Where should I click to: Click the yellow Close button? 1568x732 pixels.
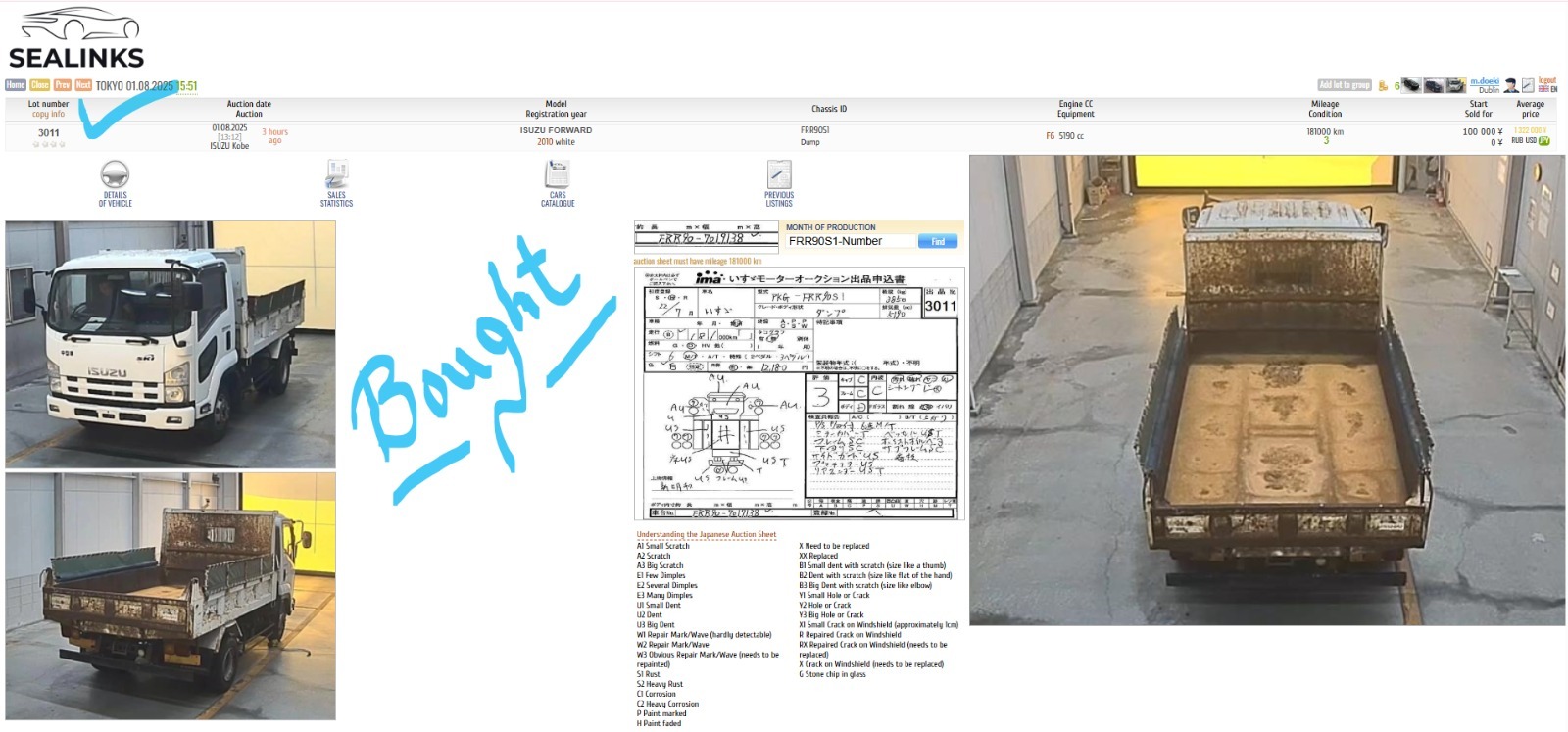[40, 85]
